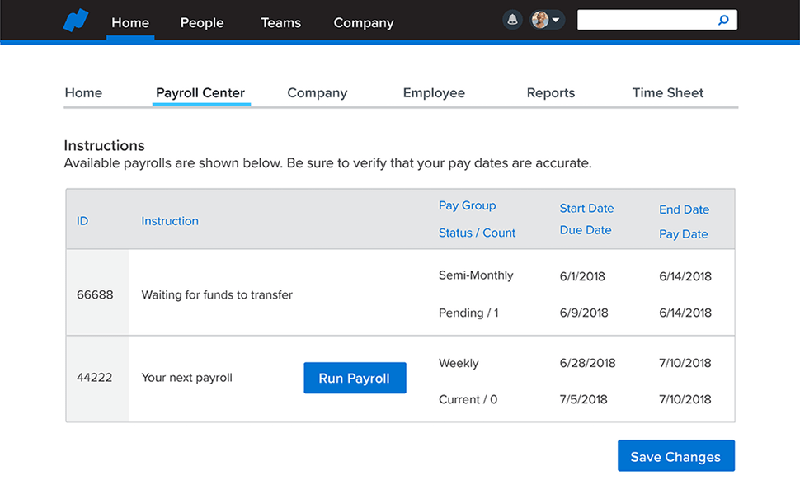Sort by the Instruction column header
The width and height of the screenshot is (800, 504).
pyautogui.click(x=170, y=221)
